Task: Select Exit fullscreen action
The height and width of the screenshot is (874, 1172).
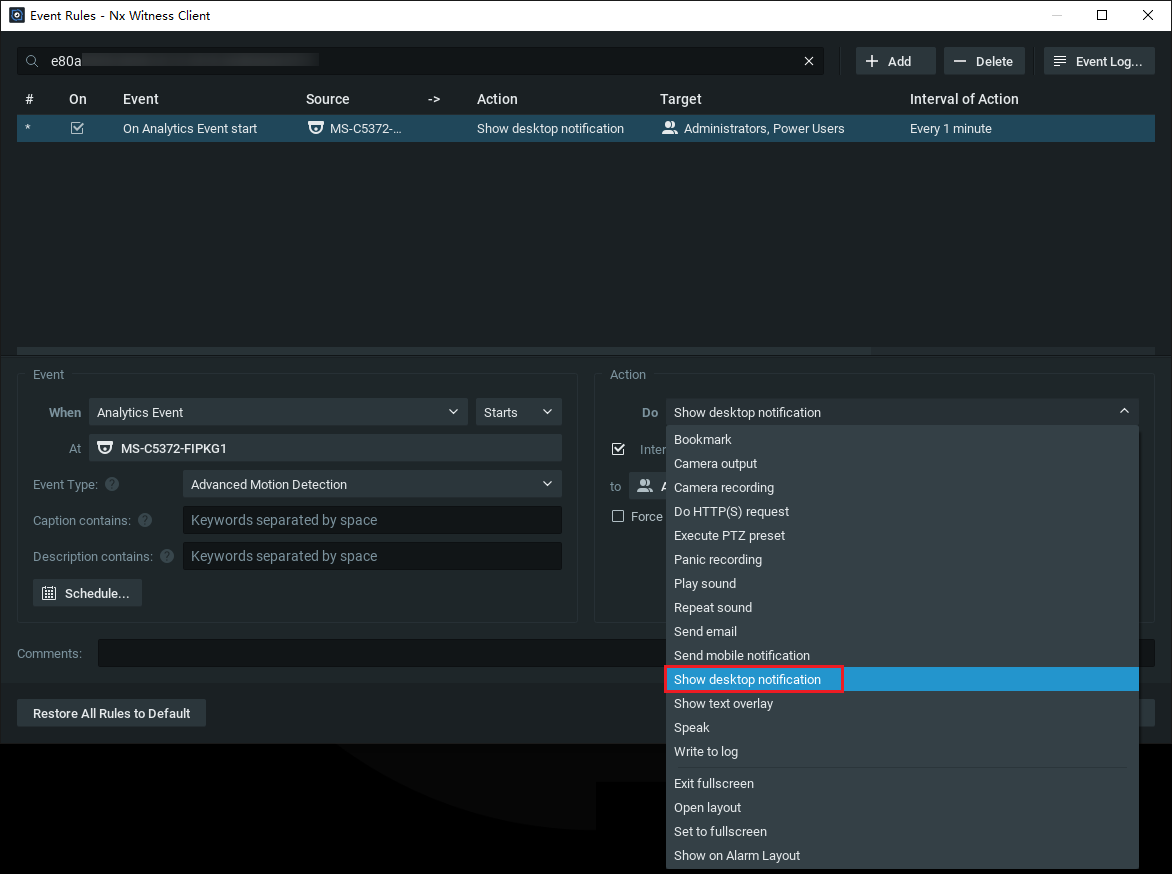Action: [902, 784]
